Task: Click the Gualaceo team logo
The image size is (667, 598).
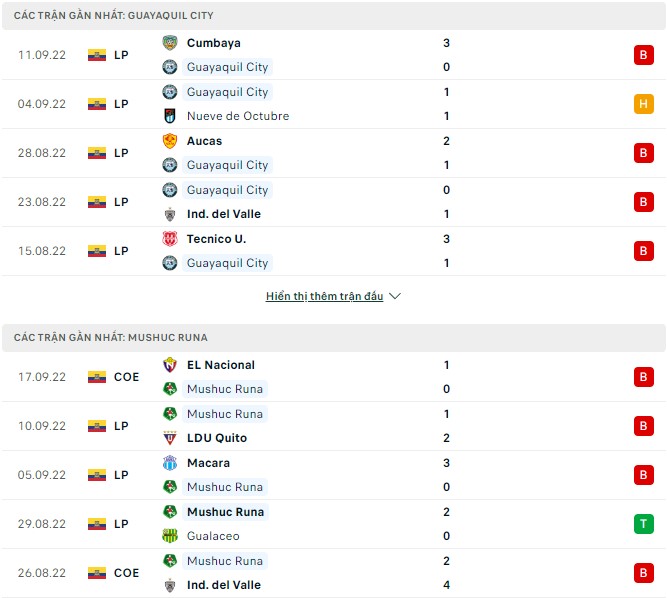Action: (169, 536)
